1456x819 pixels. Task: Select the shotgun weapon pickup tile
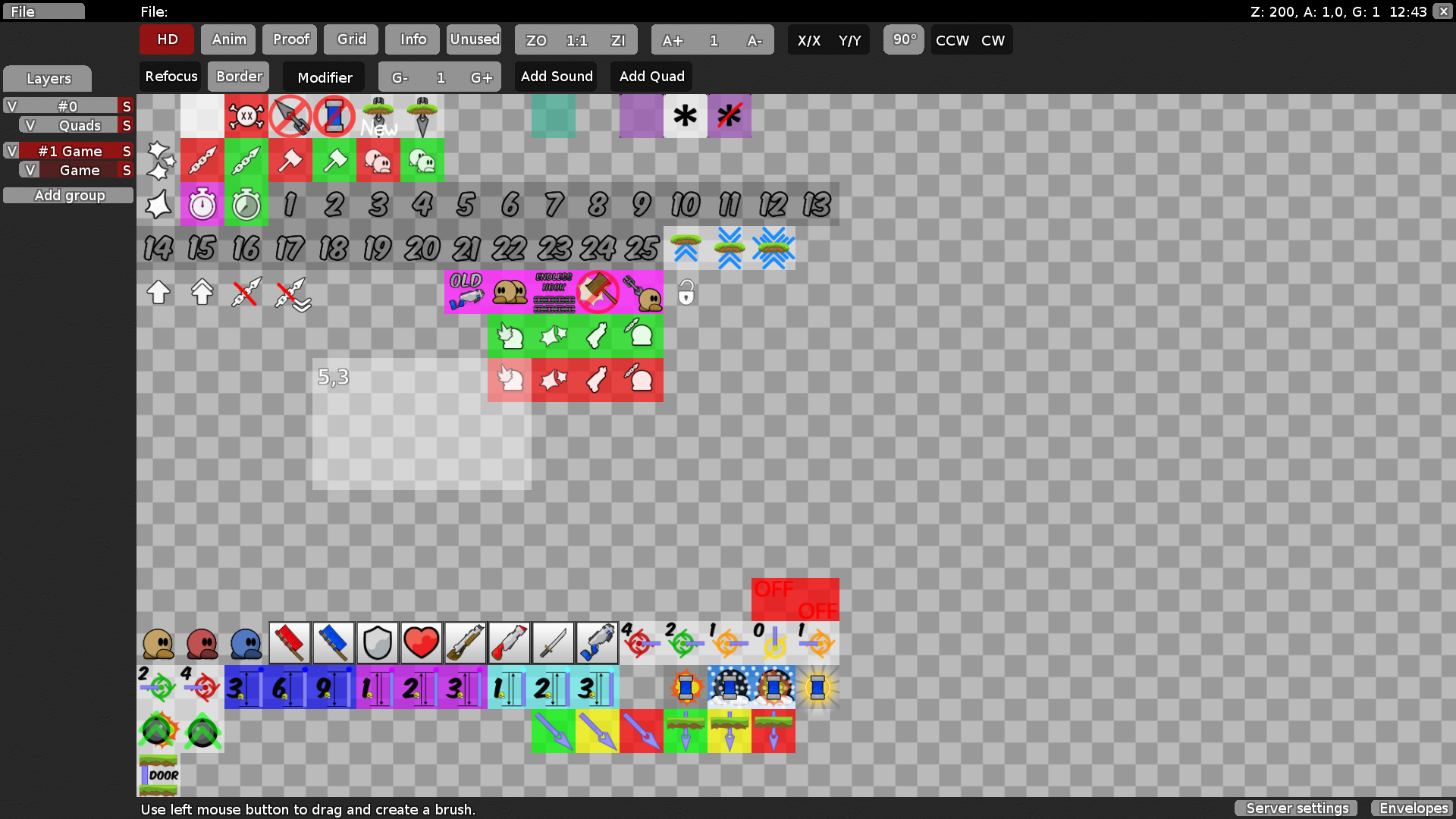point(466,642)
